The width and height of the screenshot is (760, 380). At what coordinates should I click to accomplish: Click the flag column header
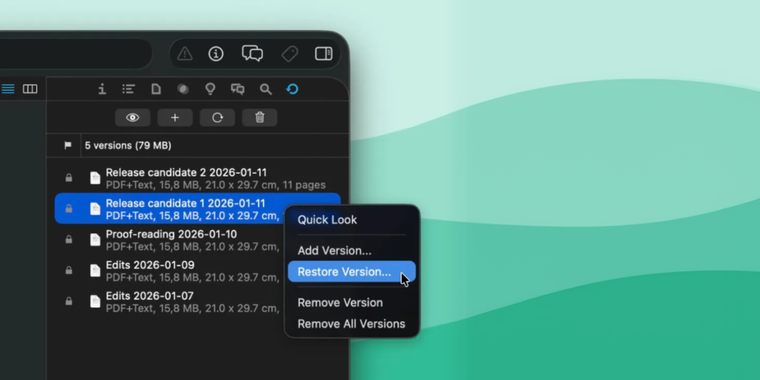tap(68, 145)
